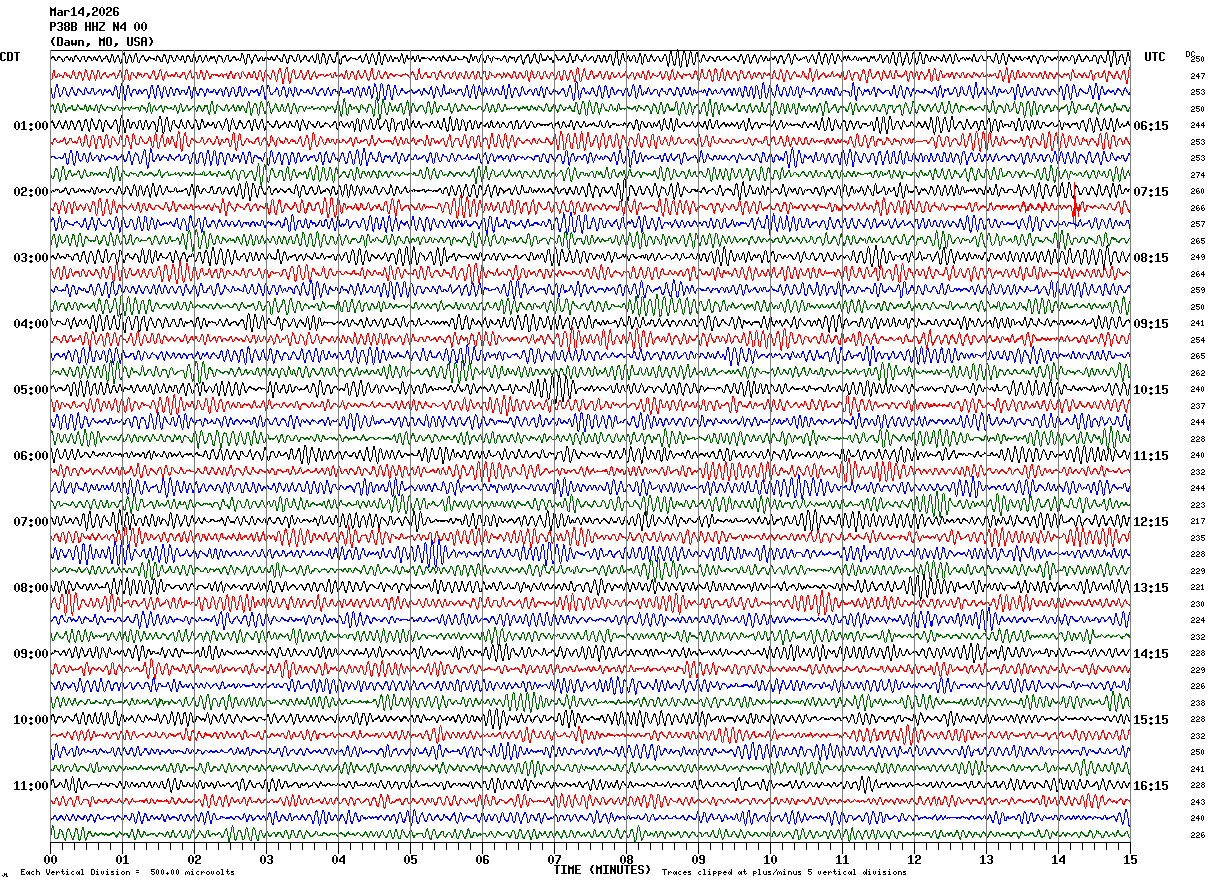Click the 07:15 UTC time label
The image size is (1210, 886).
1151,192
